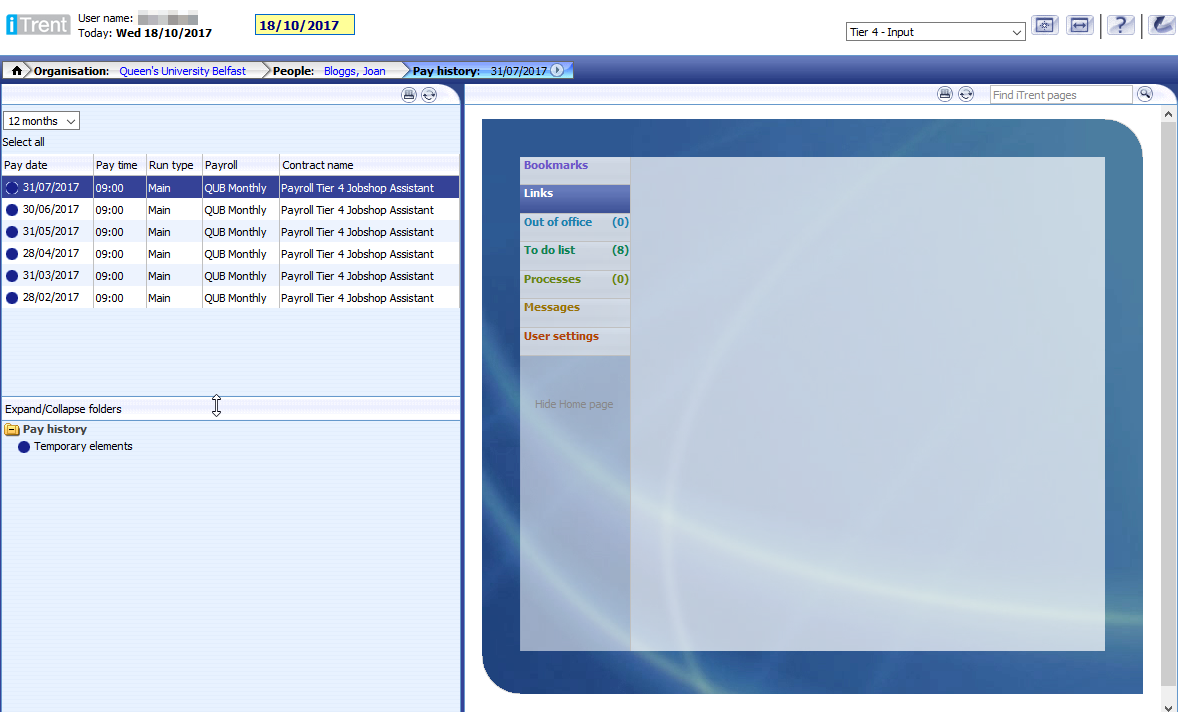This screenshot has height=712, width=1178.
Task: Click the help question mark icon
Action: pos(1121,26)
